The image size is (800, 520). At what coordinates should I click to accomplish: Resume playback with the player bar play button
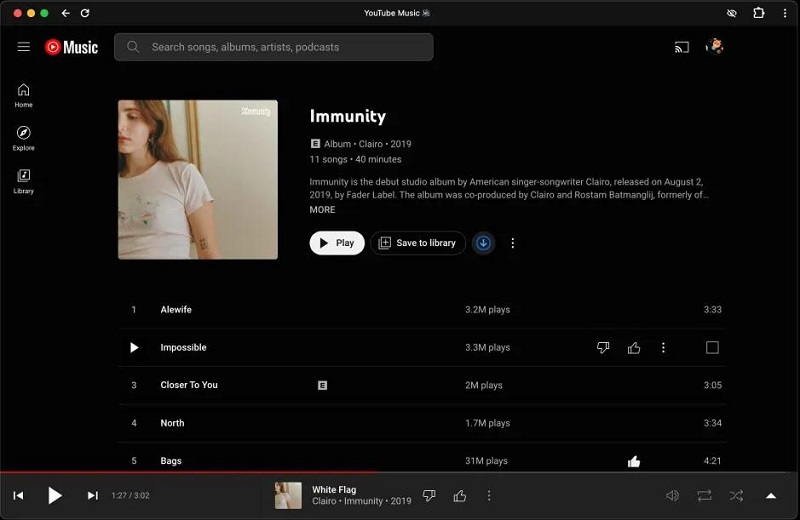click(x=55, y=496)
